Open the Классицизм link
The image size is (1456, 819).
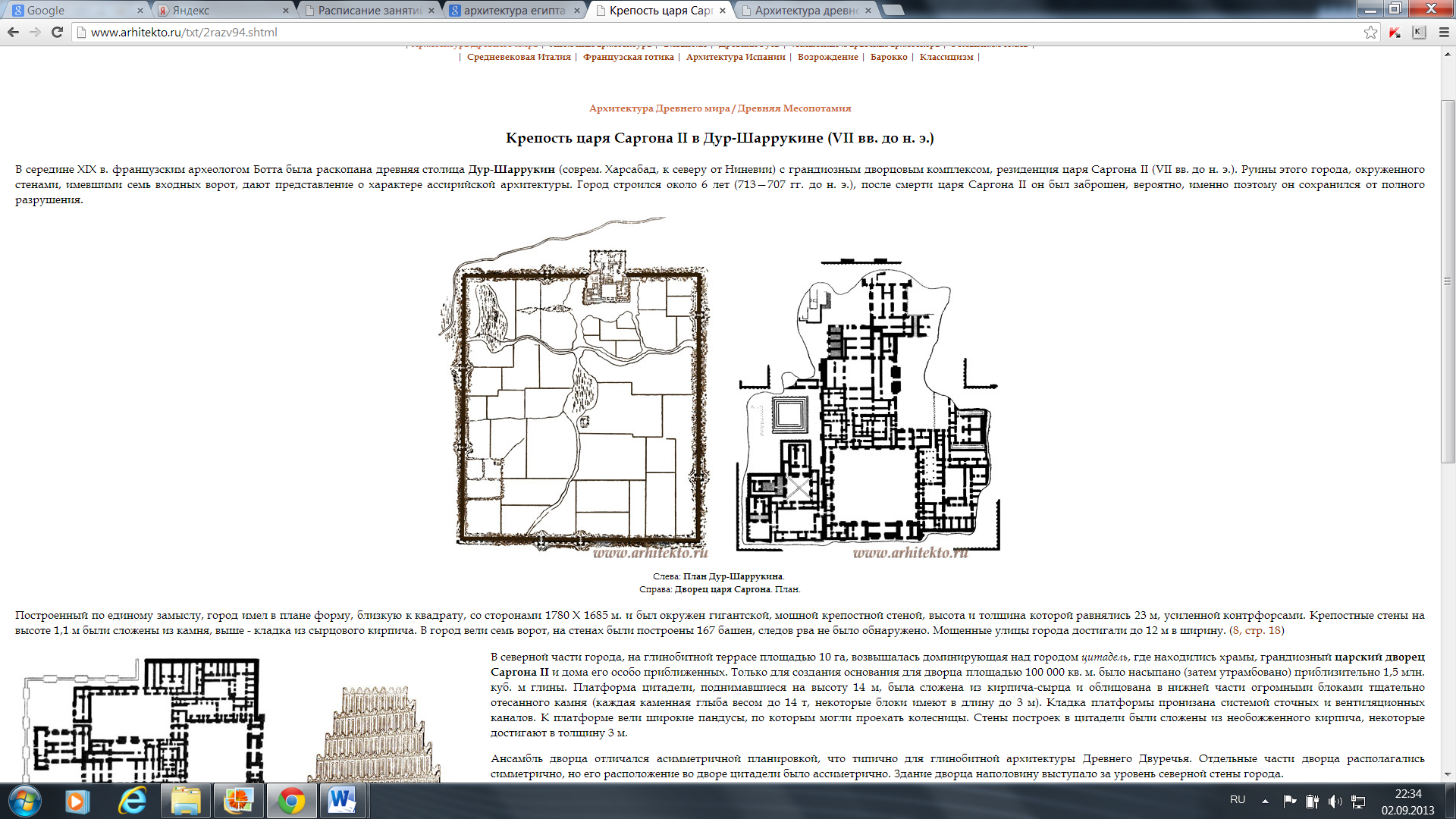(946, 57)
